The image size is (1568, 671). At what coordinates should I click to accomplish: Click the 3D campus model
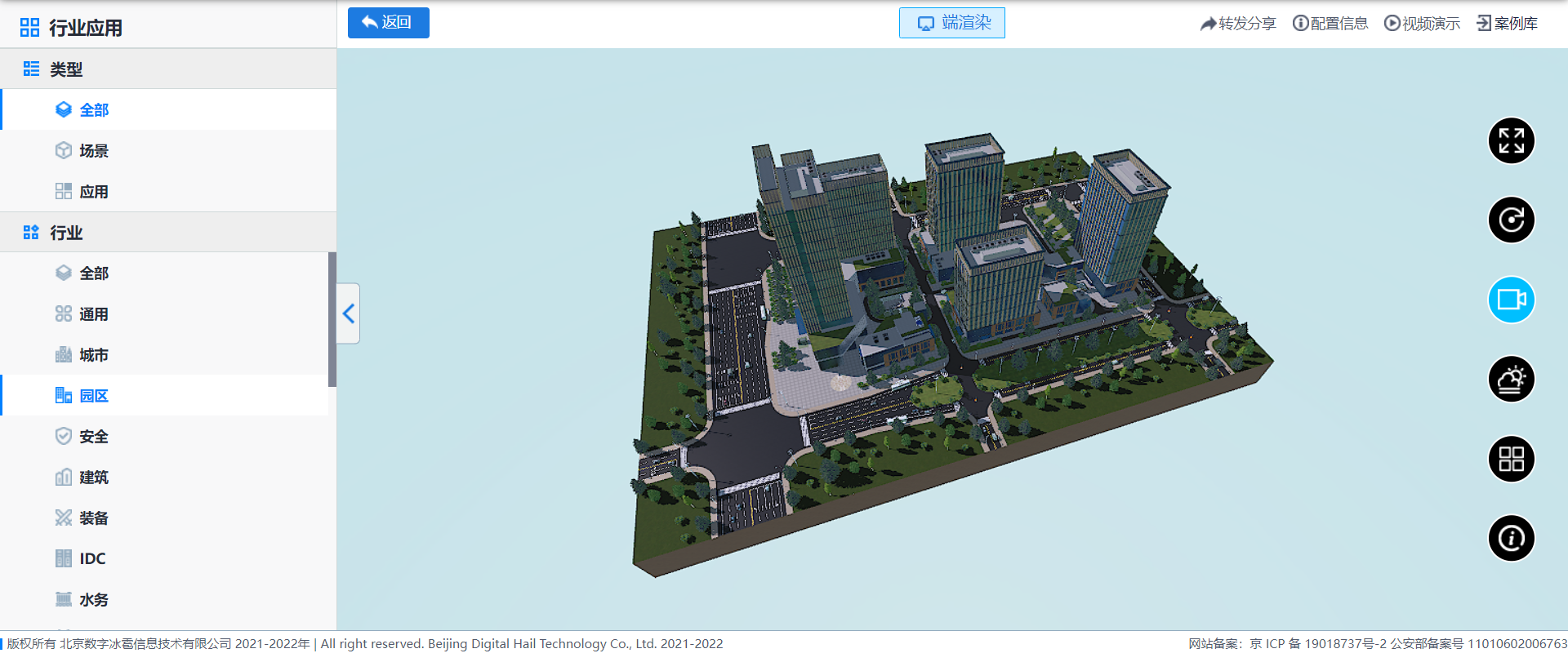click(951, 355)
